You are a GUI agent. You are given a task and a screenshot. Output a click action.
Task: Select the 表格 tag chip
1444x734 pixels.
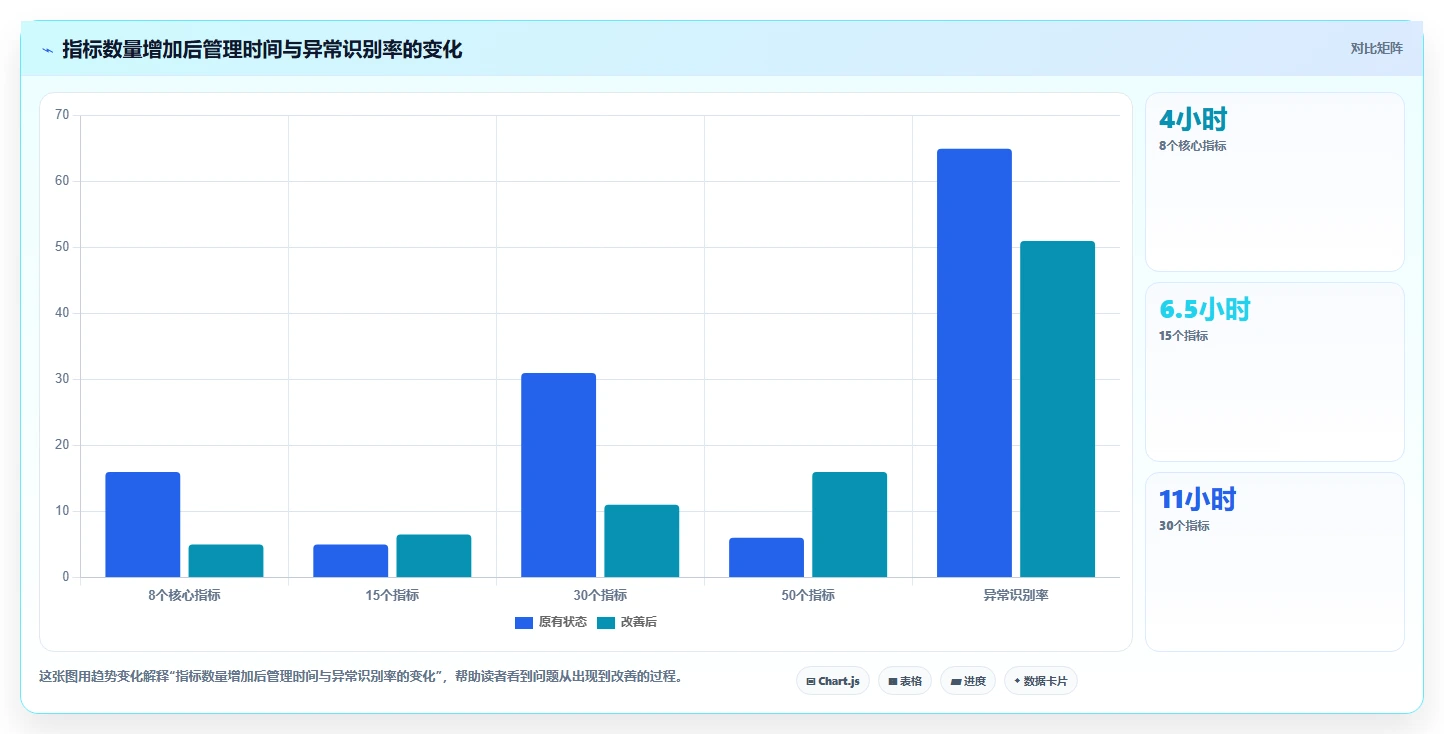pos(905,681)
